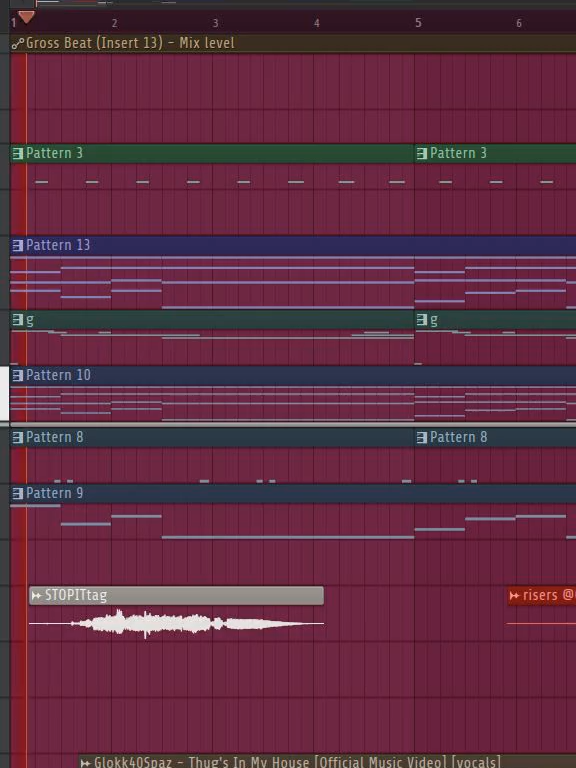Jump to bar 3 on the timeline ruler

216,23
